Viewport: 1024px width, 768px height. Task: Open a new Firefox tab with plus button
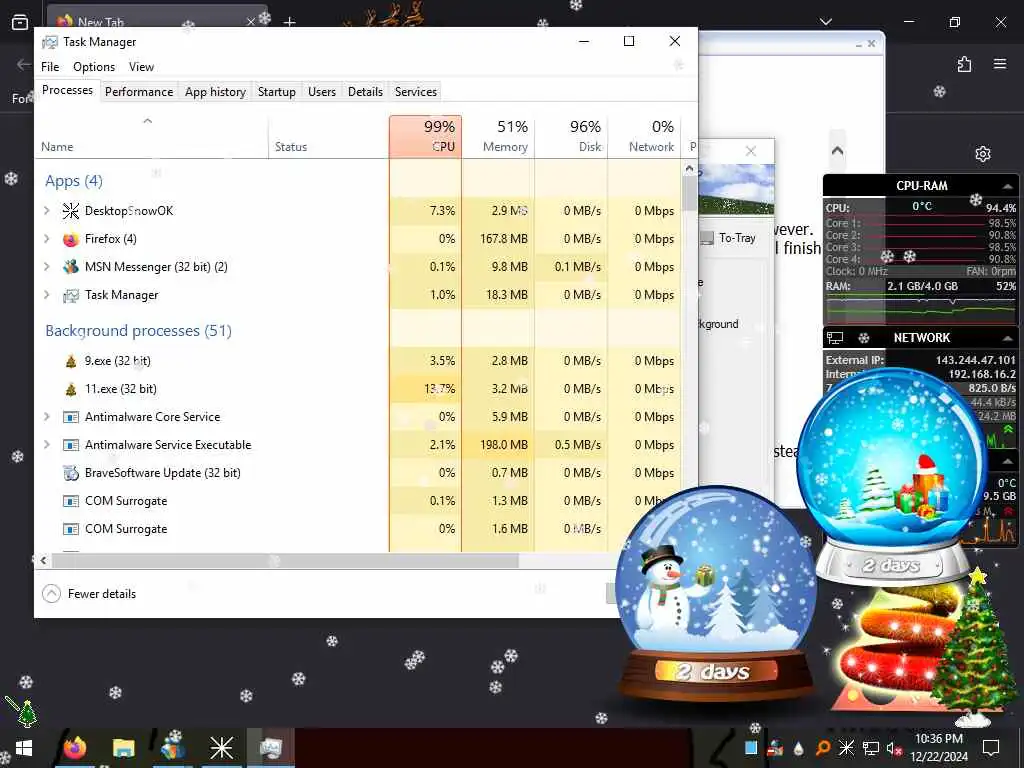[x=289, y=22]
